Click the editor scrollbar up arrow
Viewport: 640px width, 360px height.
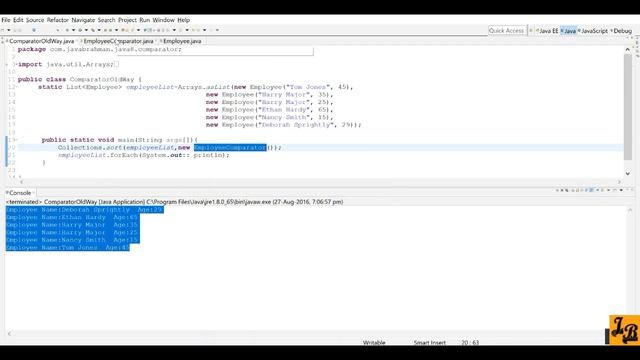coord(627,49)
